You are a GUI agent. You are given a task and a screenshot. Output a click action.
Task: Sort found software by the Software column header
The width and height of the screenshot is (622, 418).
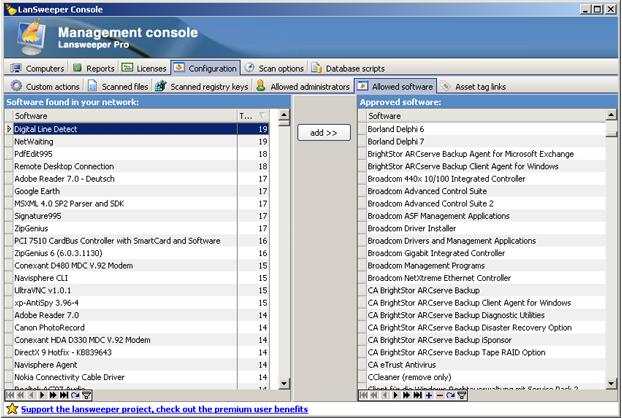pyautogui.click(x=125, y=116)
